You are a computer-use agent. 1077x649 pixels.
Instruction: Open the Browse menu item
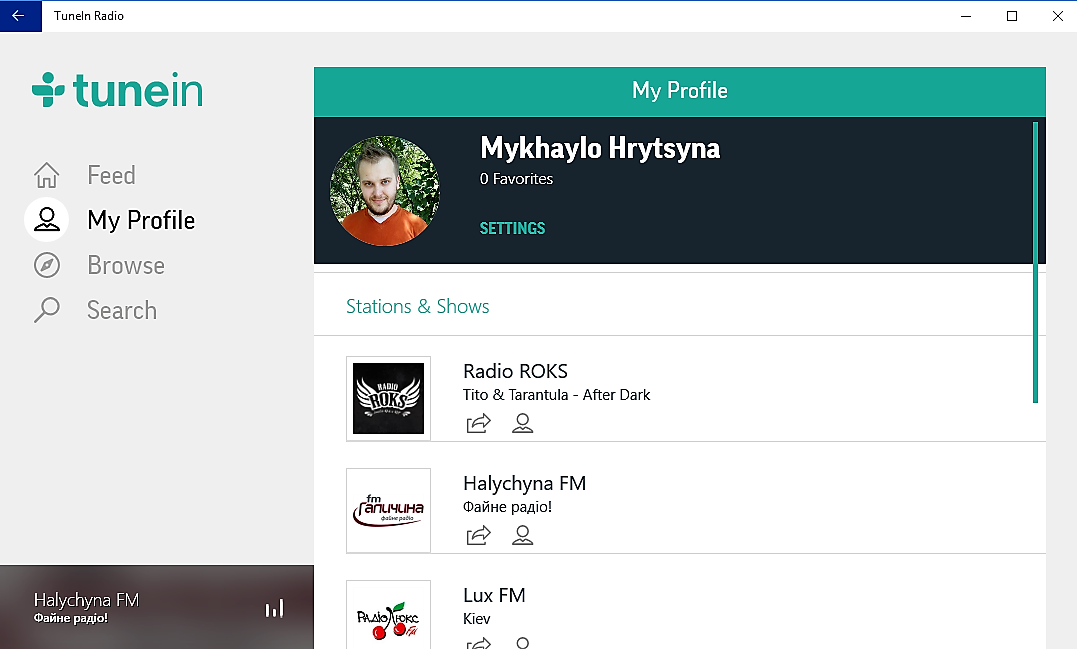coord(126,265)
